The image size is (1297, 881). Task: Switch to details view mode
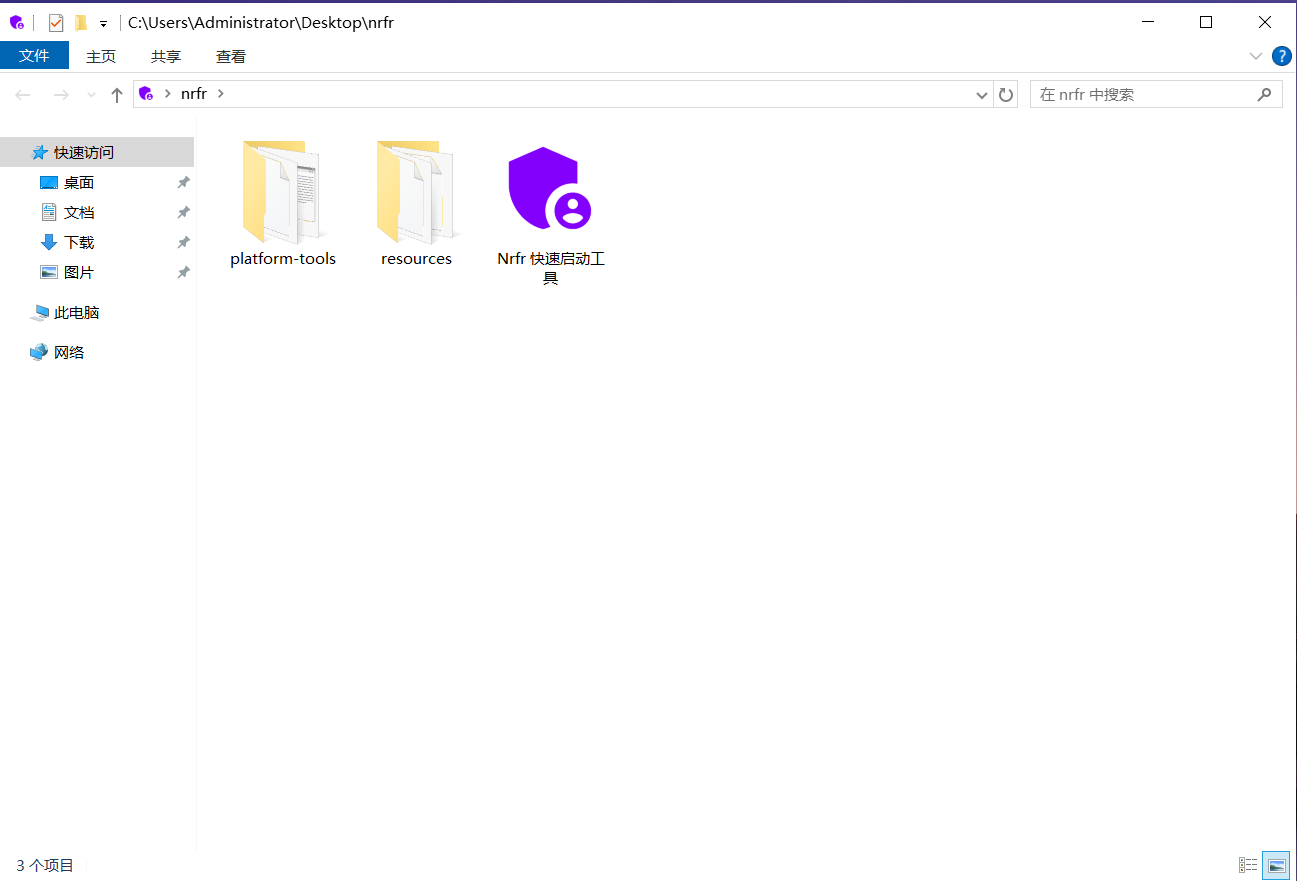coord(1248,865)
